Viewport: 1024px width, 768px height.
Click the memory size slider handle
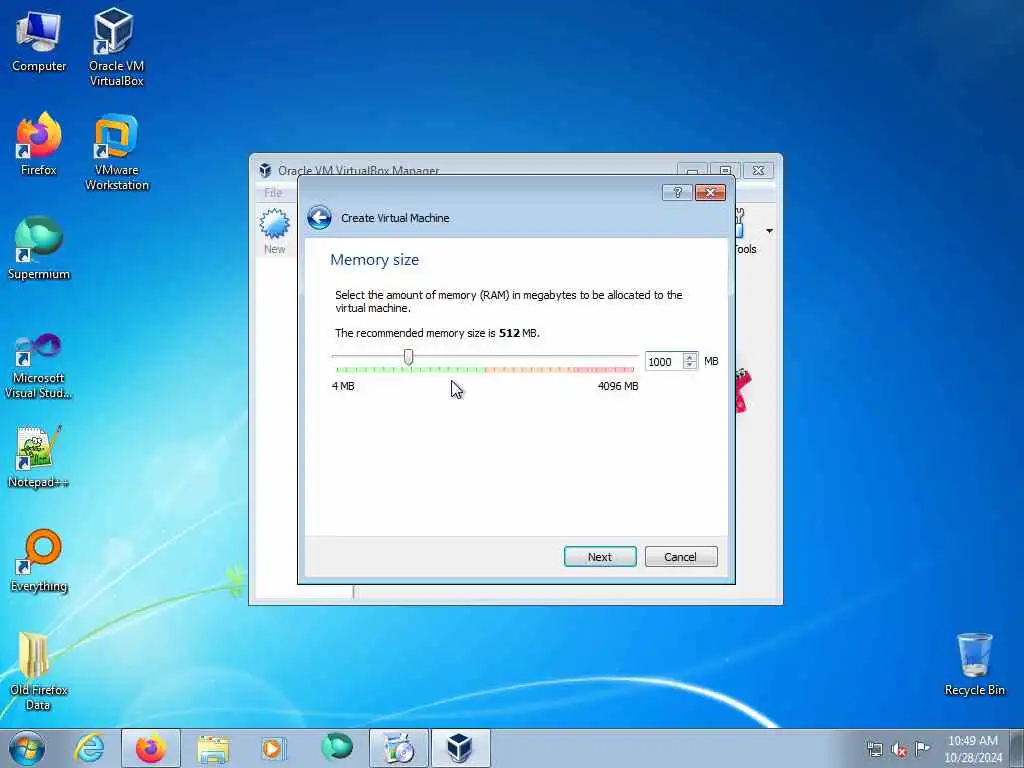pyautogui.click(x=408, y=357)
